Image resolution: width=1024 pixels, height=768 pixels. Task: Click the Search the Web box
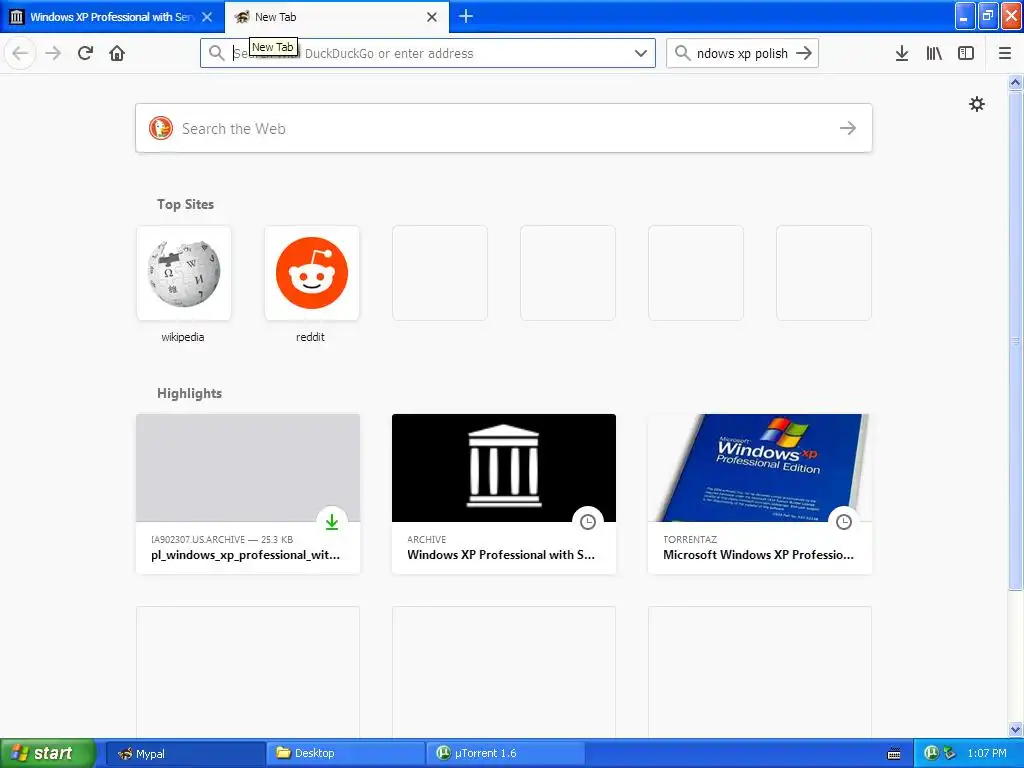tap(504, 128)
